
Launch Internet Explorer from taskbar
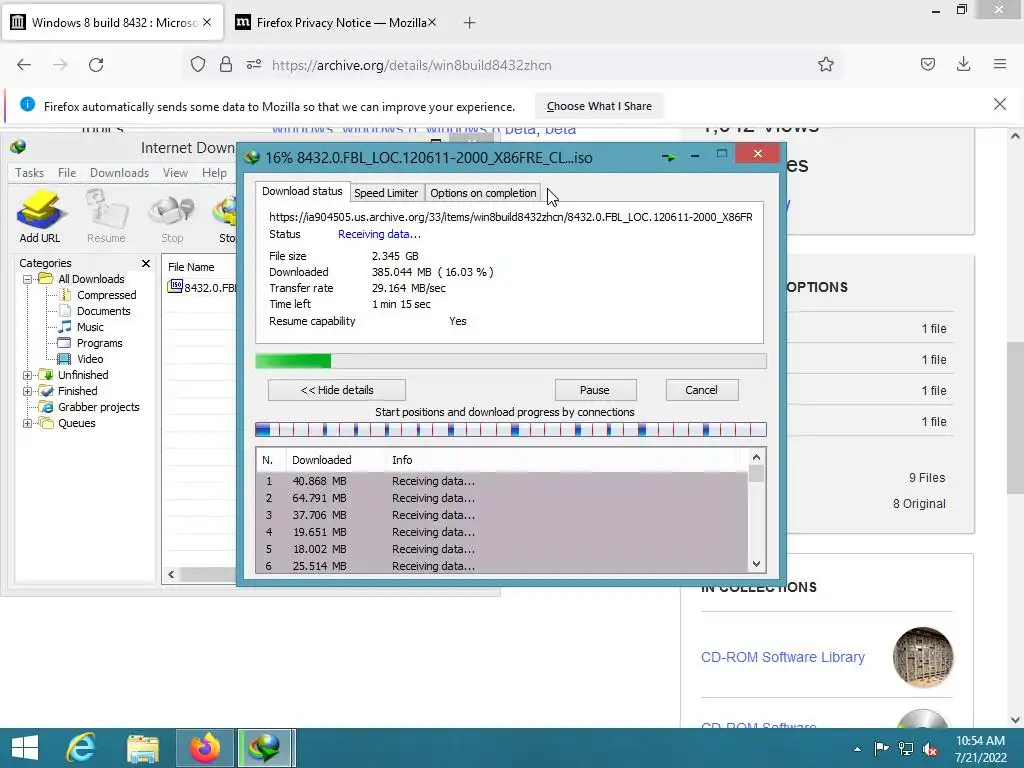(81, 748)
